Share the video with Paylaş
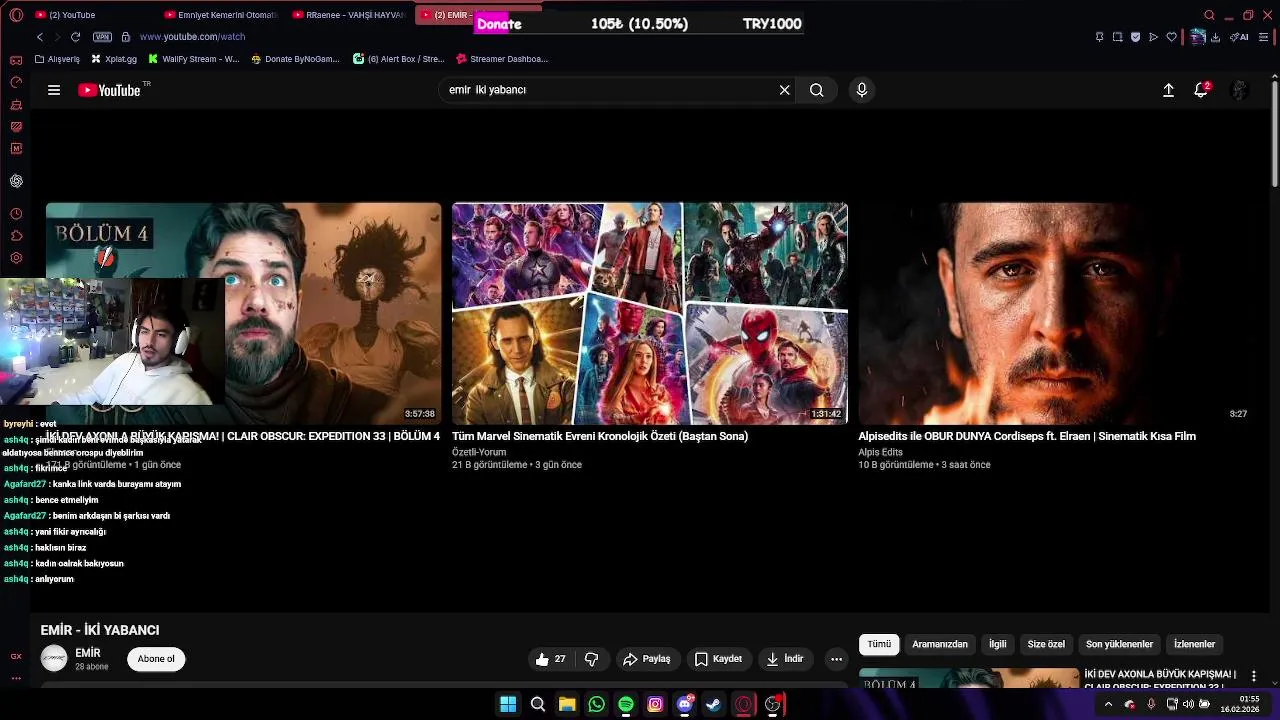1280x720 pixels. (x=646, y=659)
